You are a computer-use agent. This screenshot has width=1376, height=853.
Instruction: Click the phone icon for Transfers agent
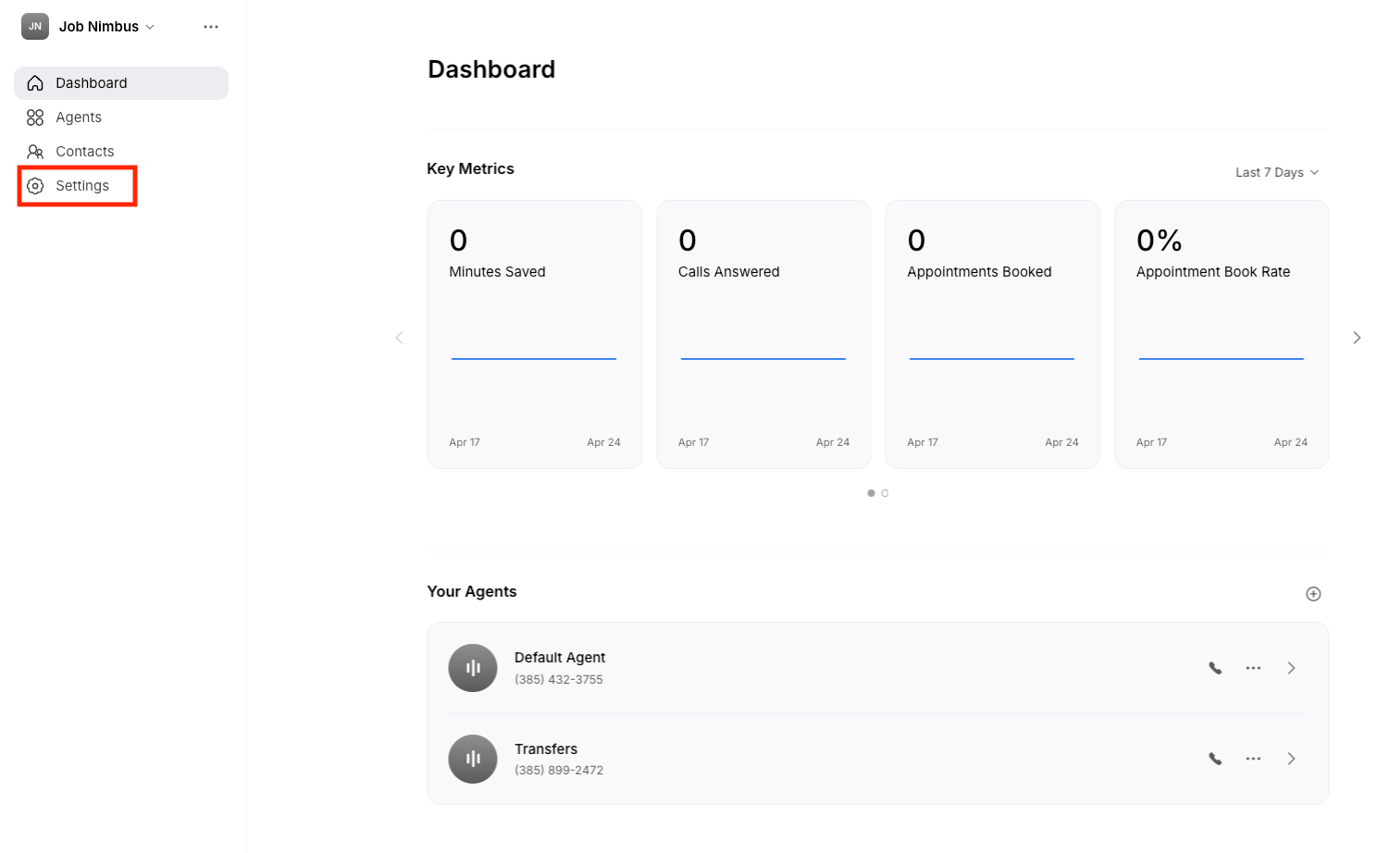pyautogui.click(x=1215, y=758)
